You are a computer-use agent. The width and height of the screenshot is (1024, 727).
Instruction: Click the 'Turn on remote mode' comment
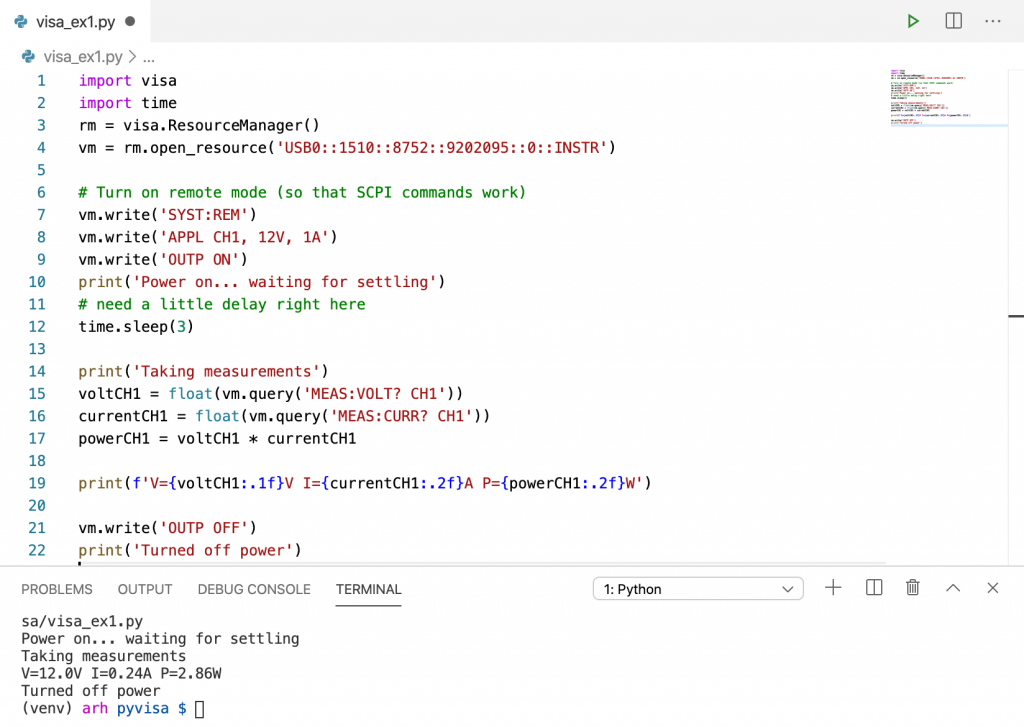(302, 193)
